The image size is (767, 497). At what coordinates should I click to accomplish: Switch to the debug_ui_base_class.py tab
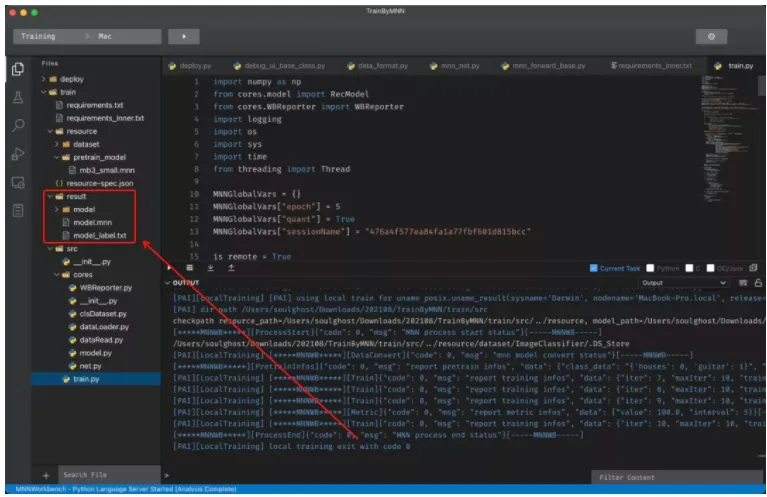coord(279,66)
